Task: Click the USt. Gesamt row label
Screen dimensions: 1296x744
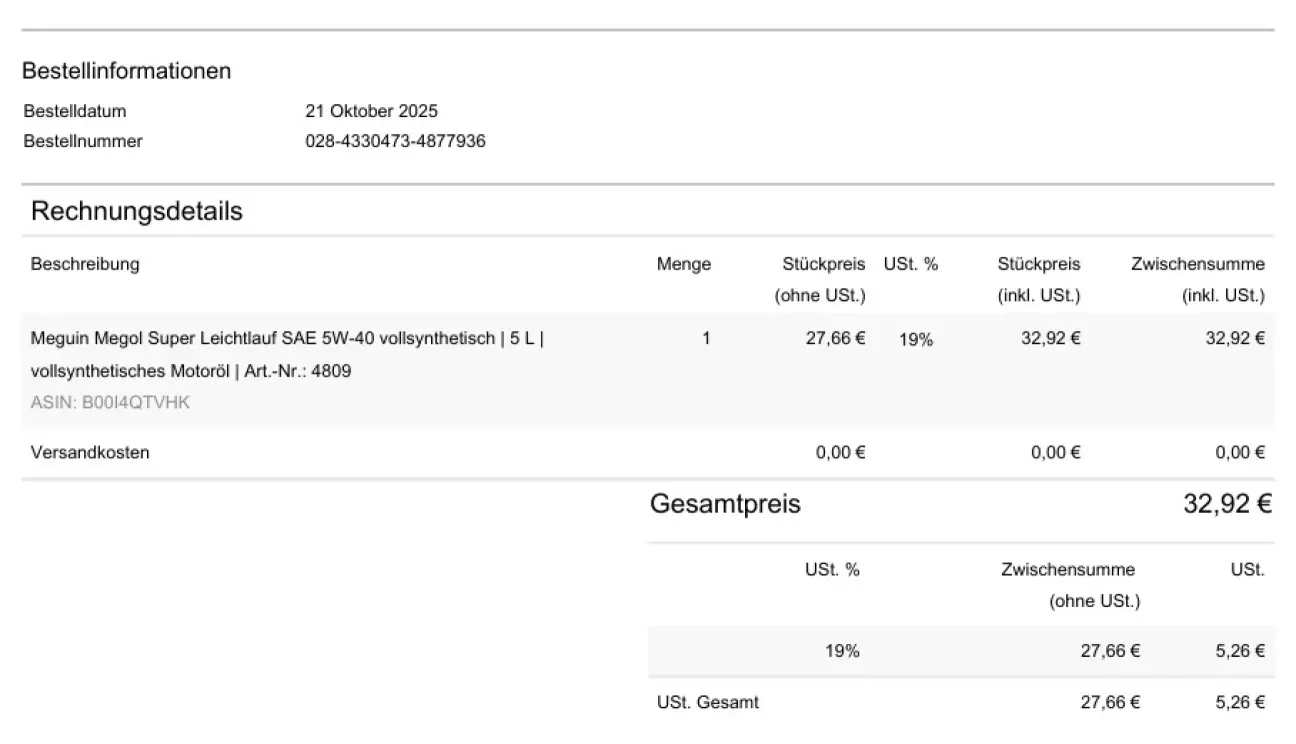Action: [708, 702]
